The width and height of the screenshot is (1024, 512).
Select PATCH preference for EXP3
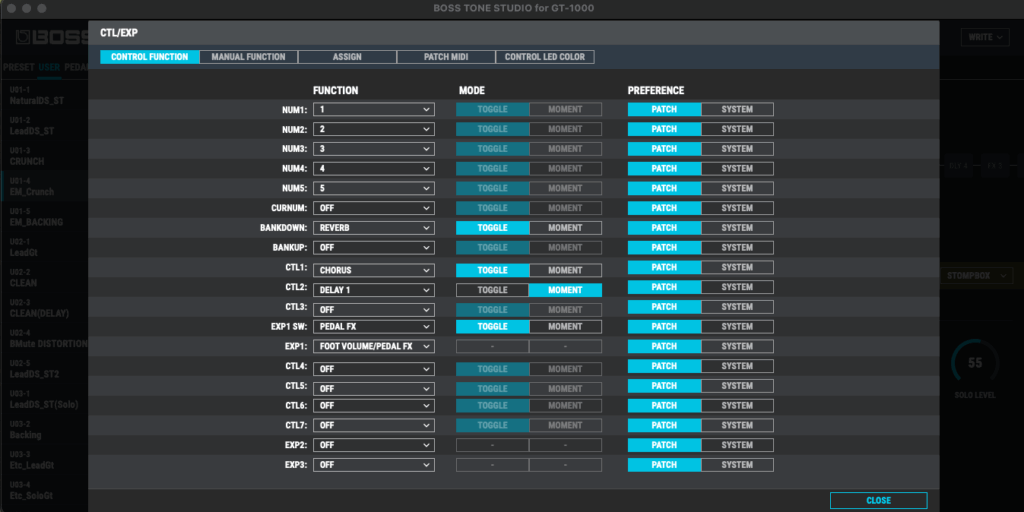point(665,464)
